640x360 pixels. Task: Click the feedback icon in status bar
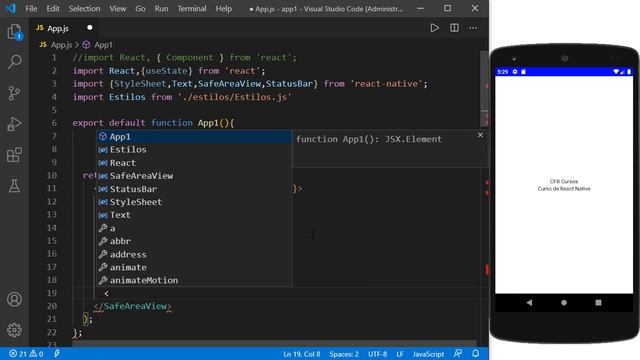coord(458,353)
